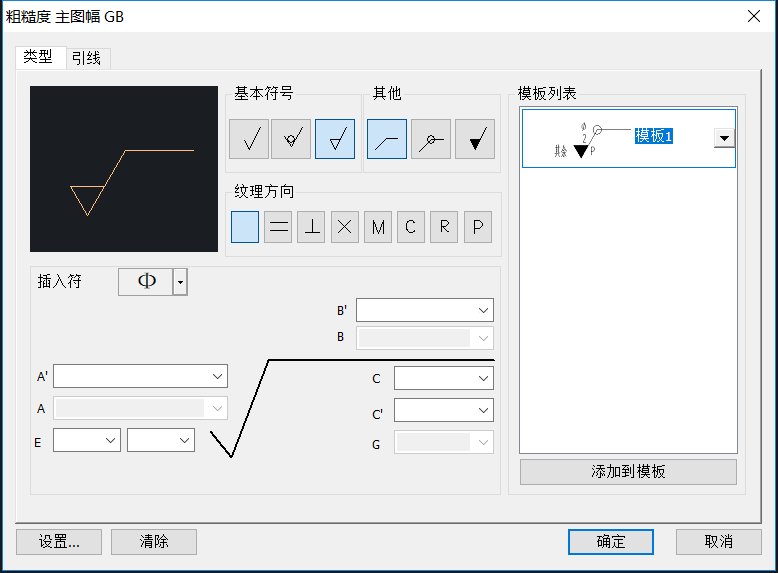Select the crossed lay direction symbol

pos(345,227)
